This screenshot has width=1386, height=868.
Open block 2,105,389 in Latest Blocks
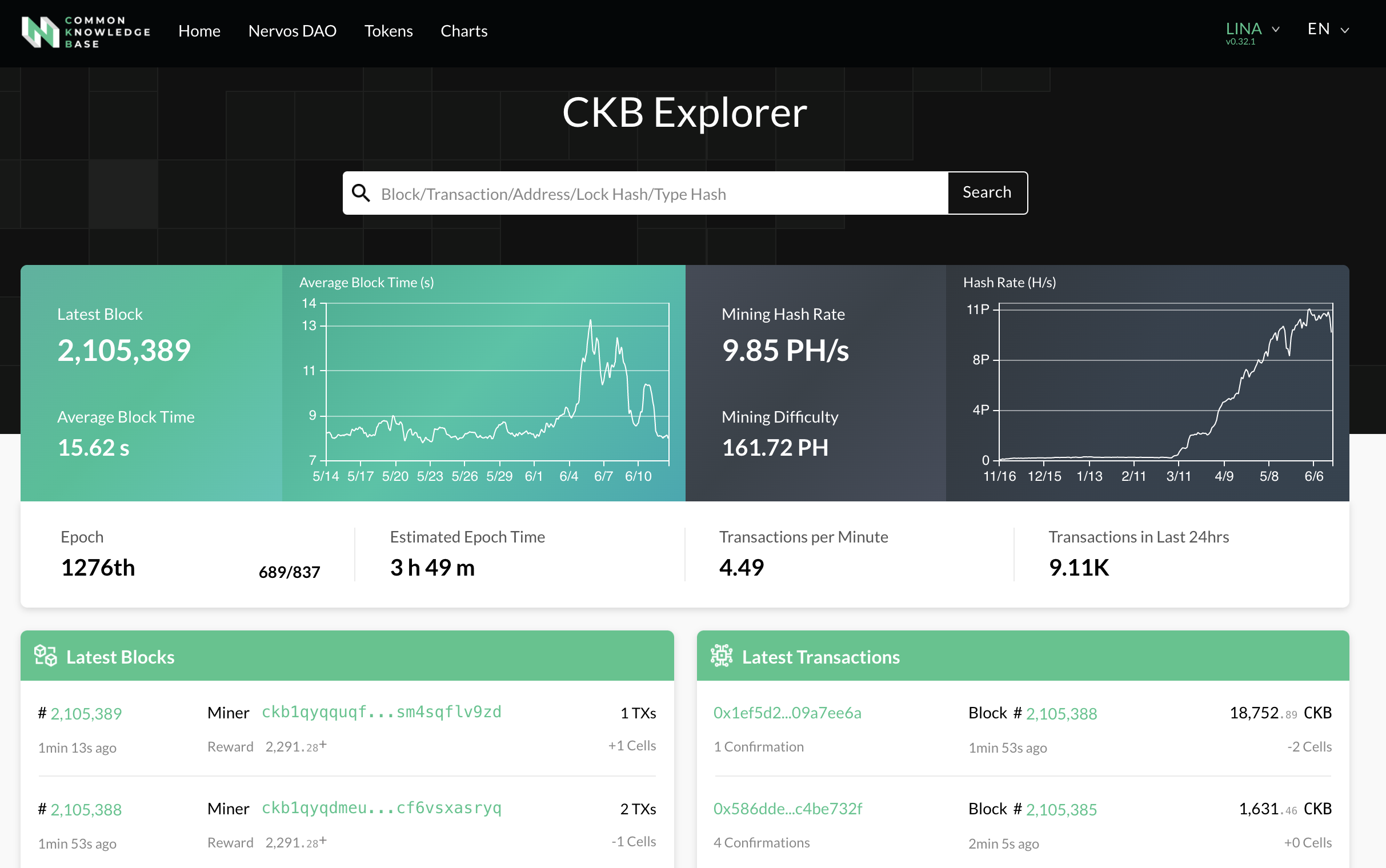pos(86,714)
